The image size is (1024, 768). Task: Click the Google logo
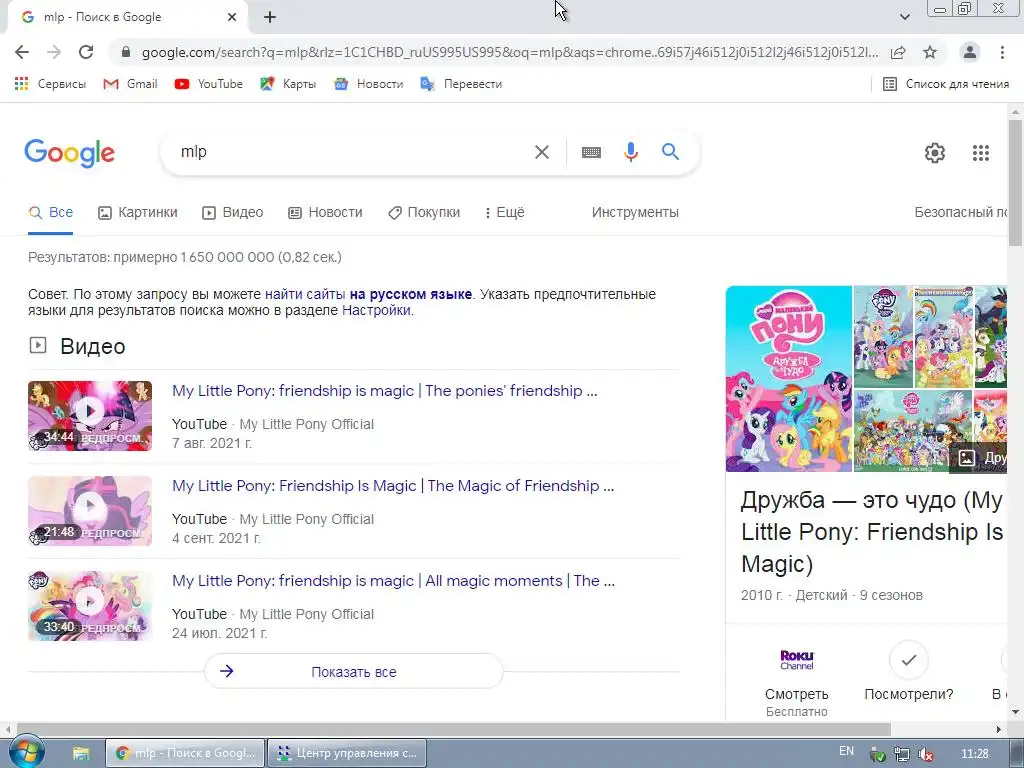coord(69,153)
